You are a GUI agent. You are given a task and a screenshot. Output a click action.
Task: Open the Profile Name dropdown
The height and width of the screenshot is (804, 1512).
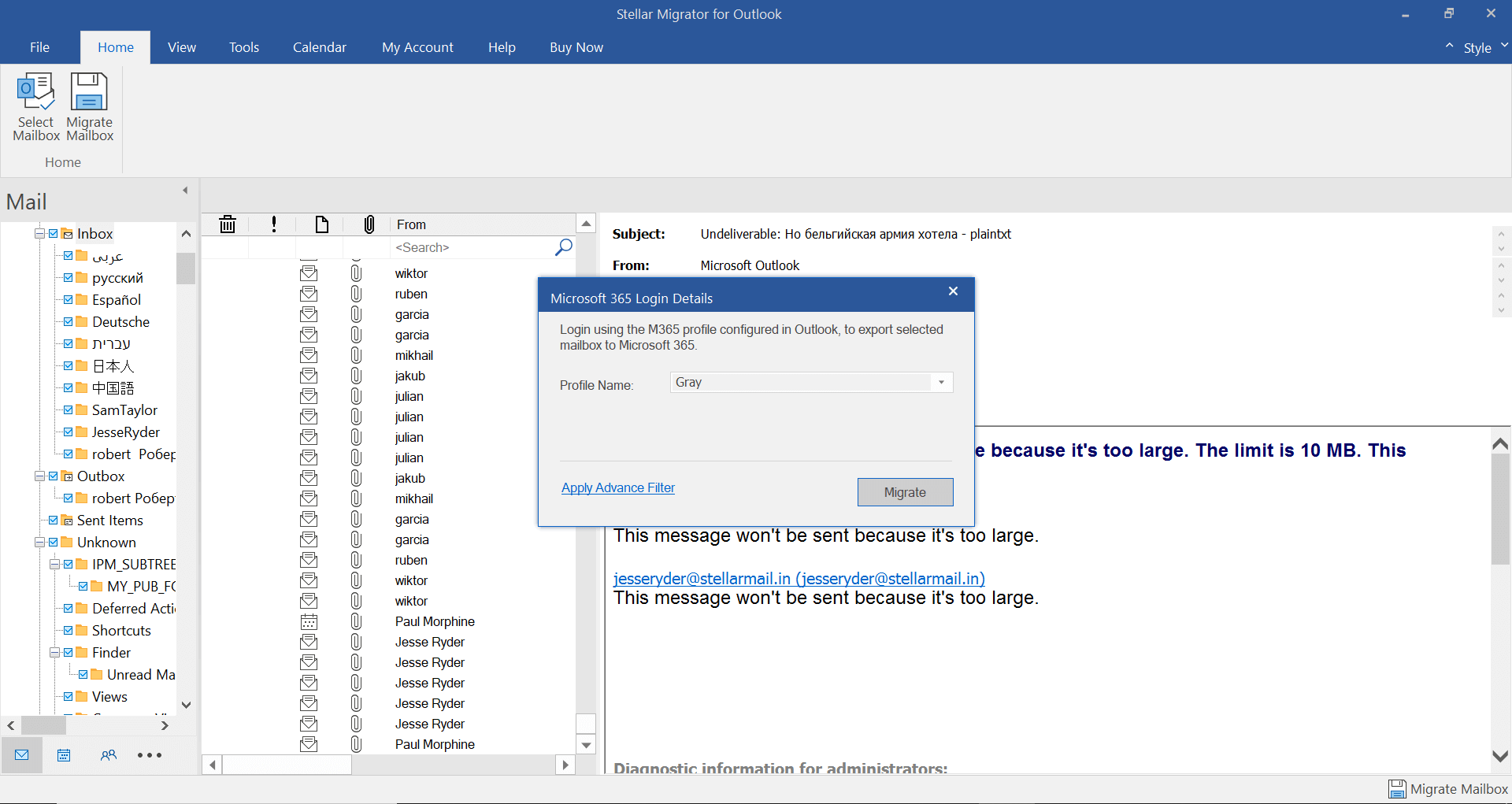pyautogui.click(x=941, y=382)
